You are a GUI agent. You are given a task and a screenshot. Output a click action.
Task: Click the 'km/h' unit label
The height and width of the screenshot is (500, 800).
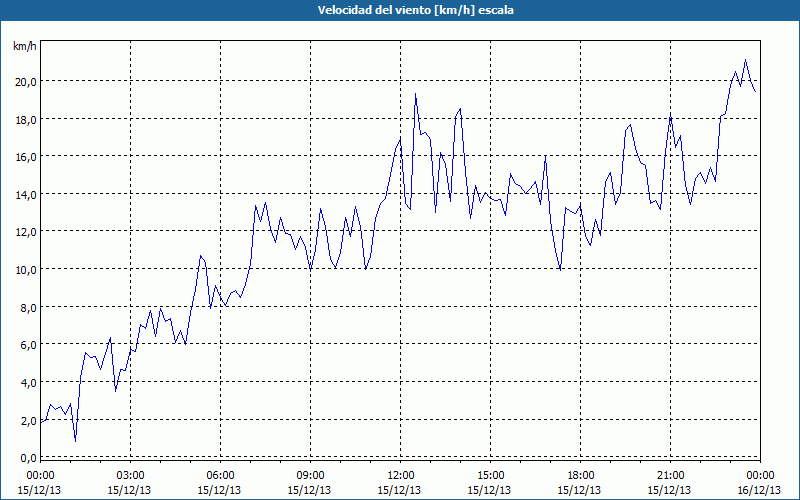pyautogui.click(x=24, y=46)
